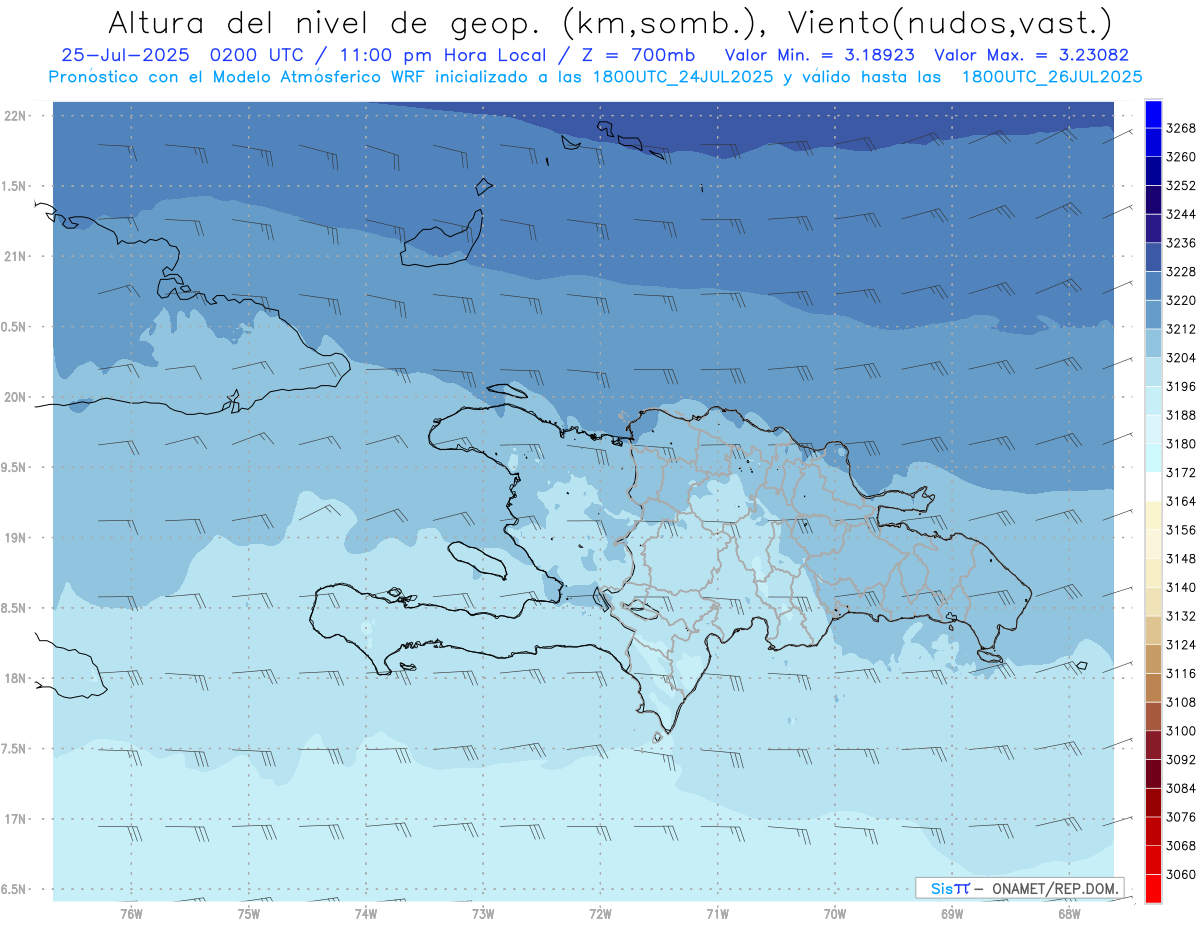Click the 'SisTT - ONAMET/REP.DOM.' credit label
The width and height of the screenshot is (1200, 927).
tap(1019, 888)
